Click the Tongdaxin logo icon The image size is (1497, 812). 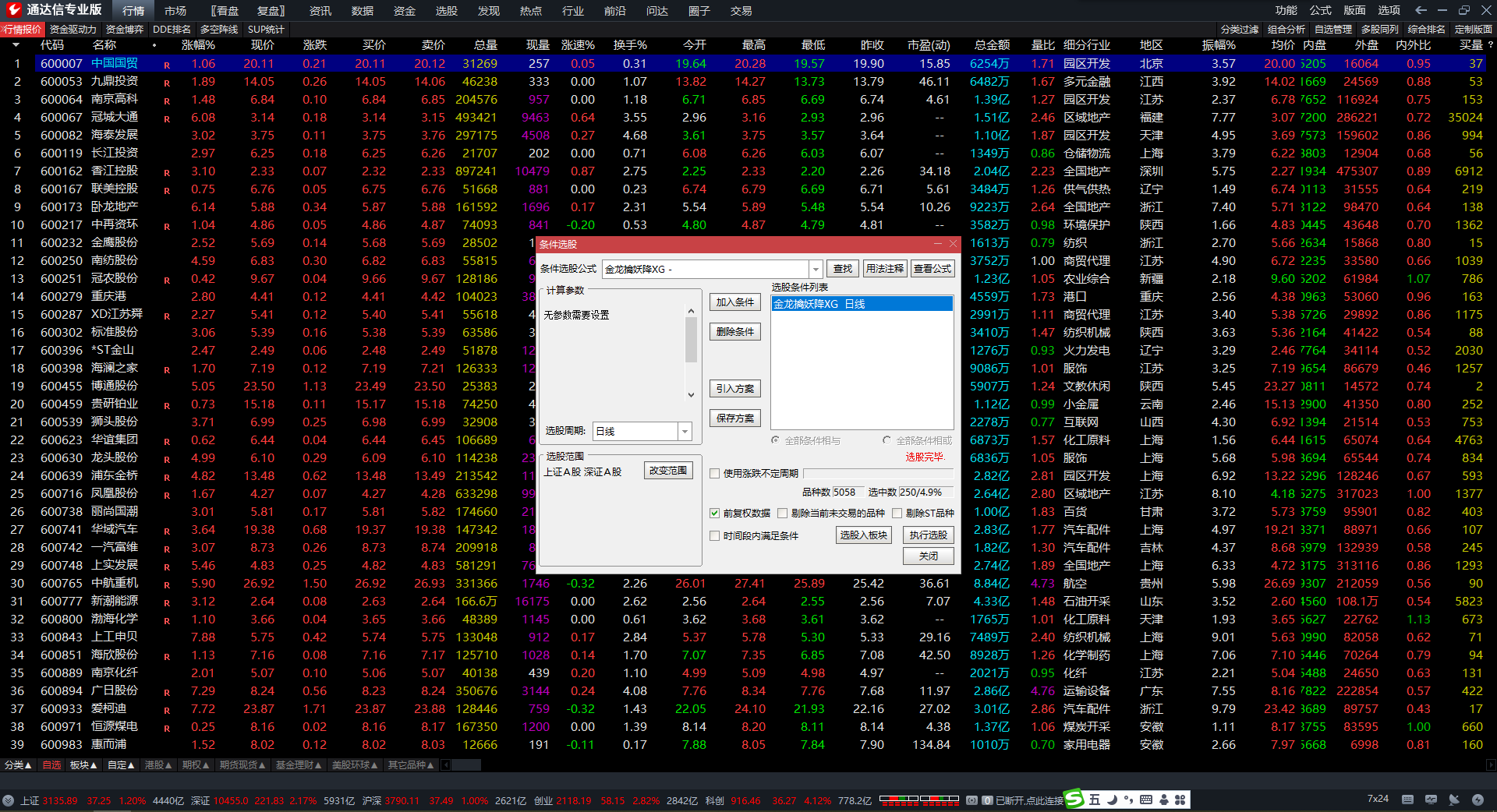(13, 9)
